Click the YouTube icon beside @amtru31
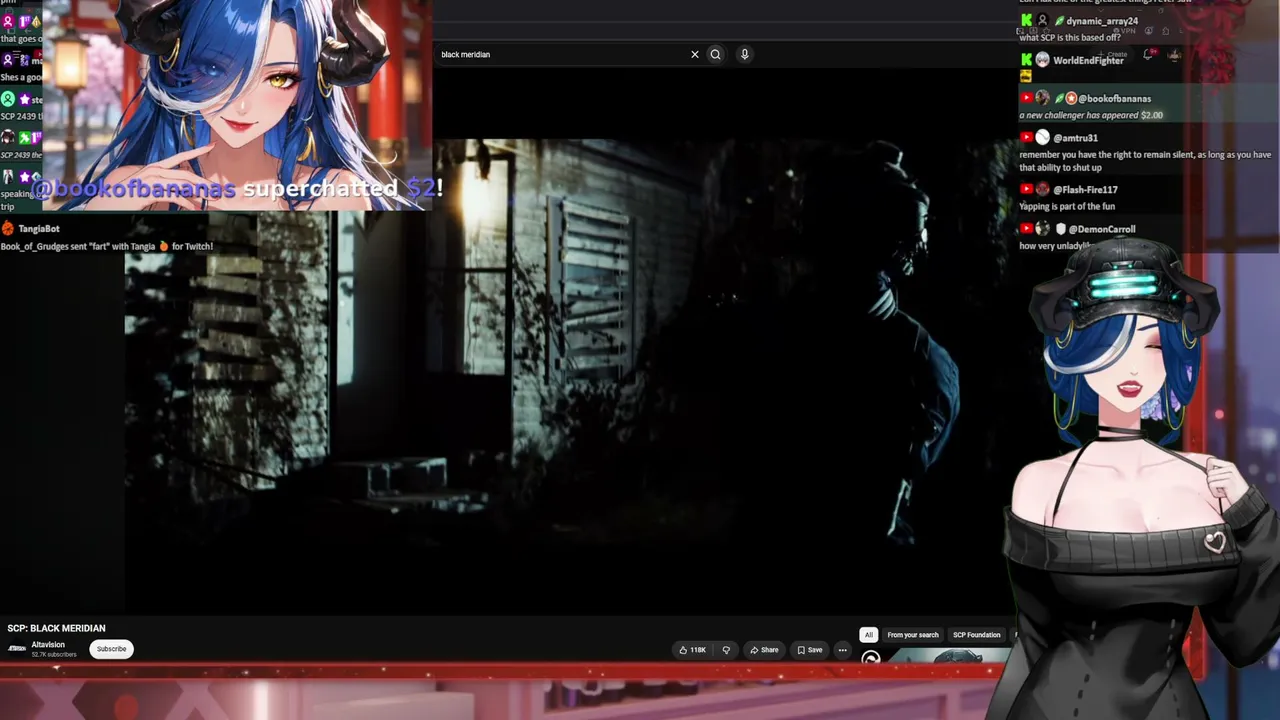 coord(1026,137)
